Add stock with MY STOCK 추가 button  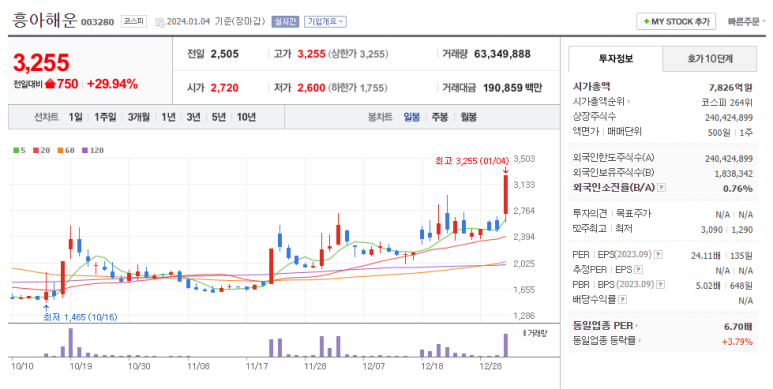tap(676, 22)
